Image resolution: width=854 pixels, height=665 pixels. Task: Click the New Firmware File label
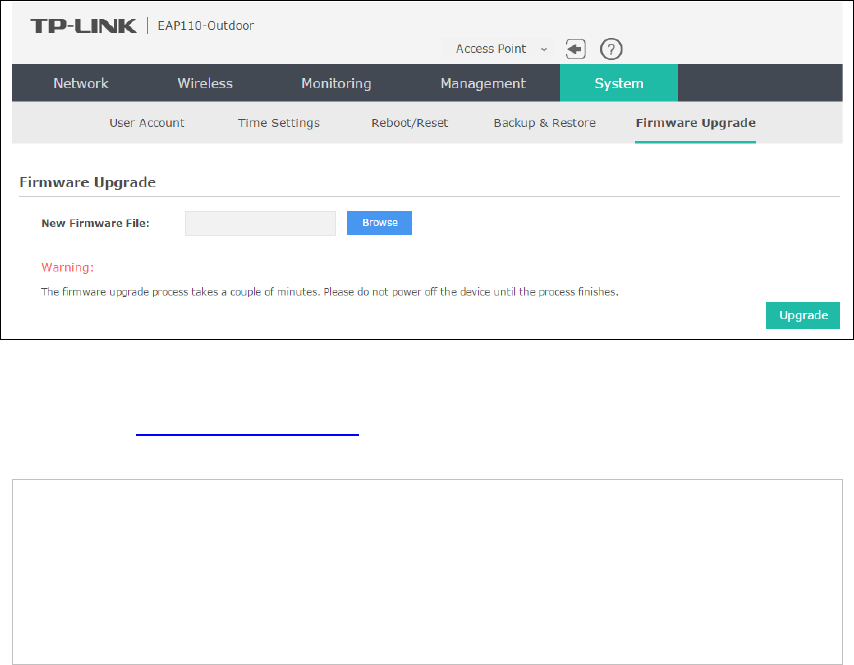click(95, 223)
